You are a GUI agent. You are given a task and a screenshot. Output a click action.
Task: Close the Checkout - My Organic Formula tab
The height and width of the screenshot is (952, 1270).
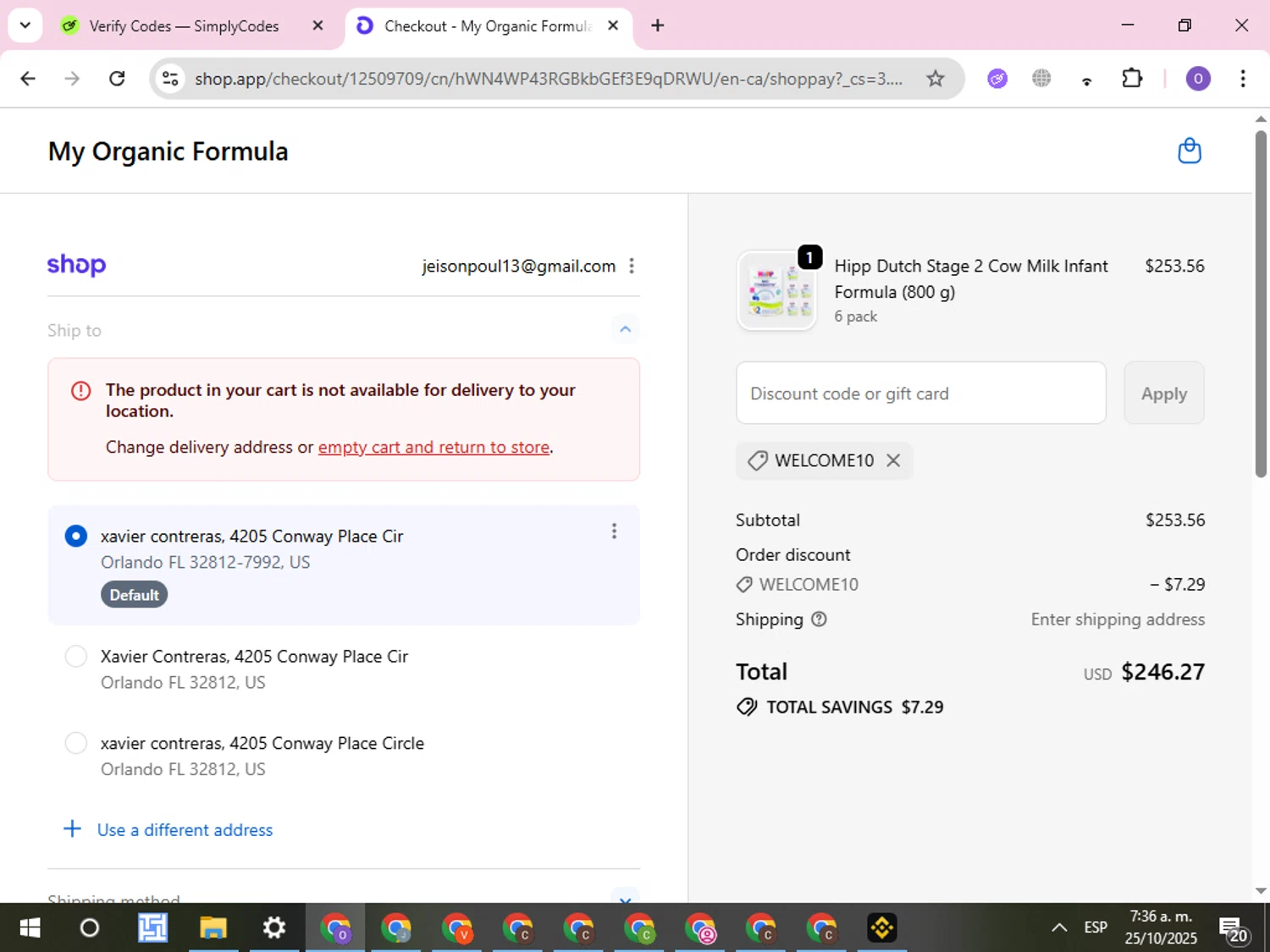coord(613,25)
